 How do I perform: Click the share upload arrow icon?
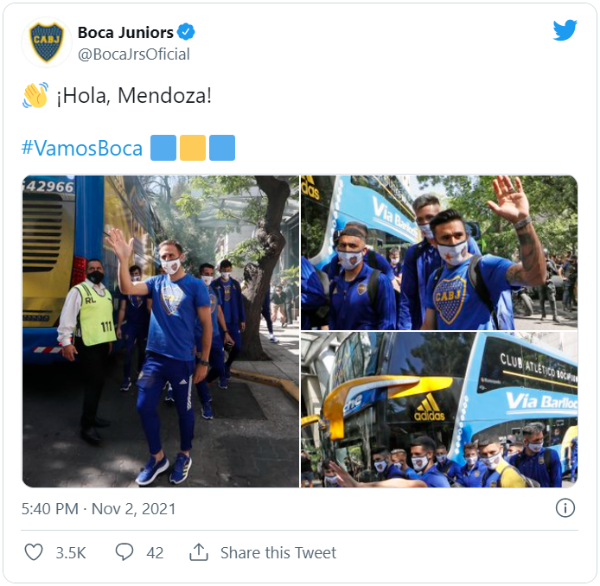coord(199,552)
